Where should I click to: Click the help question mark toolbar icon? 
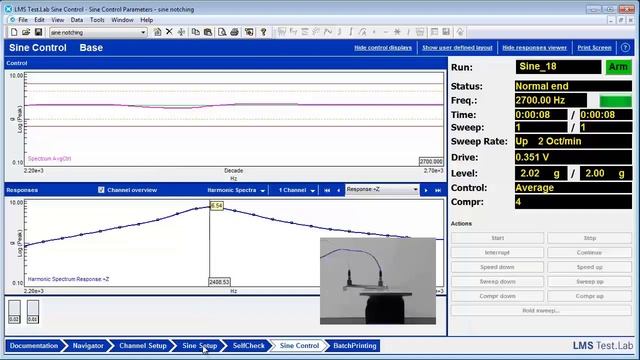pos(263,32)
